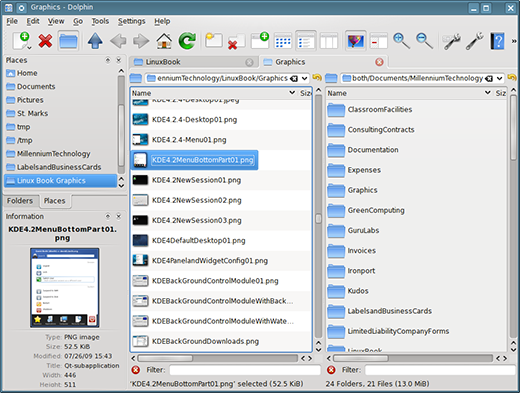The image size is (520, 393).
Task: Open the File menu
Action: [x=12, y=21]
